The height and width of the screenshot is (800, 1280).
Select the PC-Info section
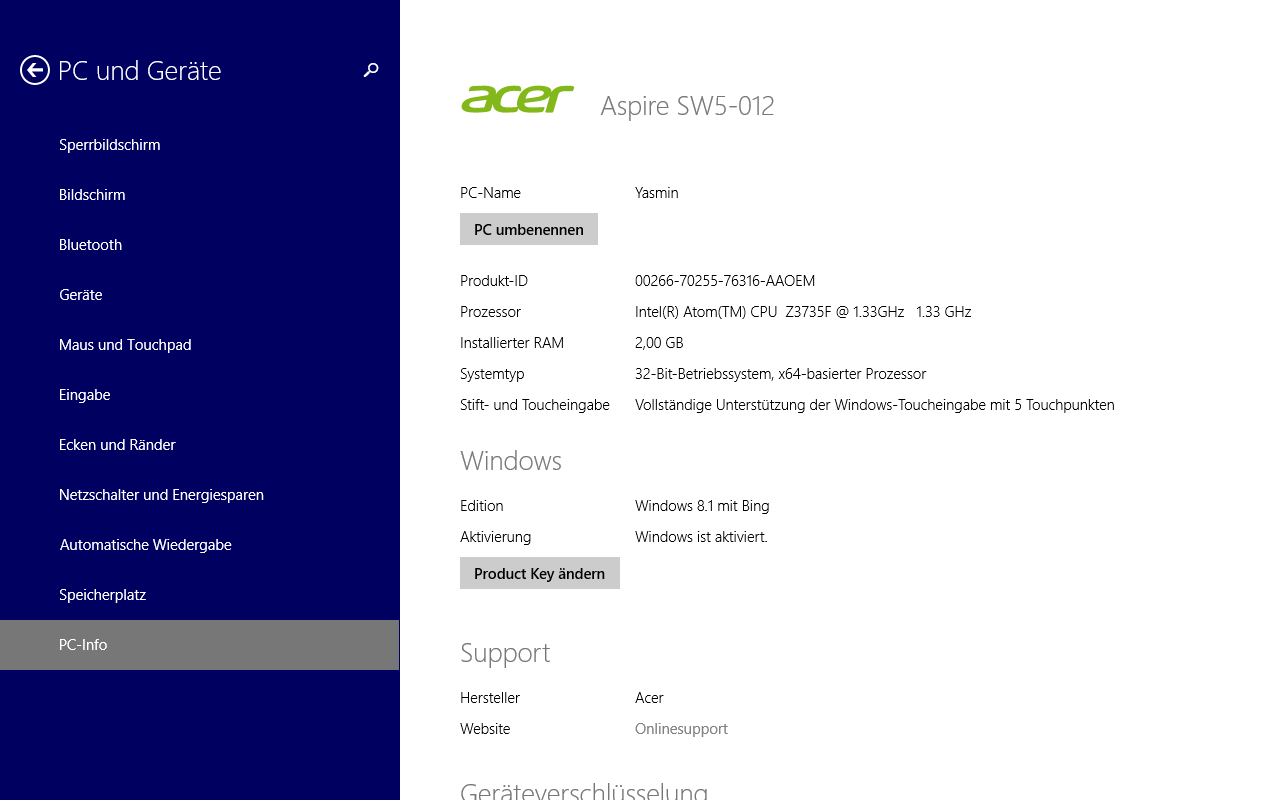(x=200, y=645)
